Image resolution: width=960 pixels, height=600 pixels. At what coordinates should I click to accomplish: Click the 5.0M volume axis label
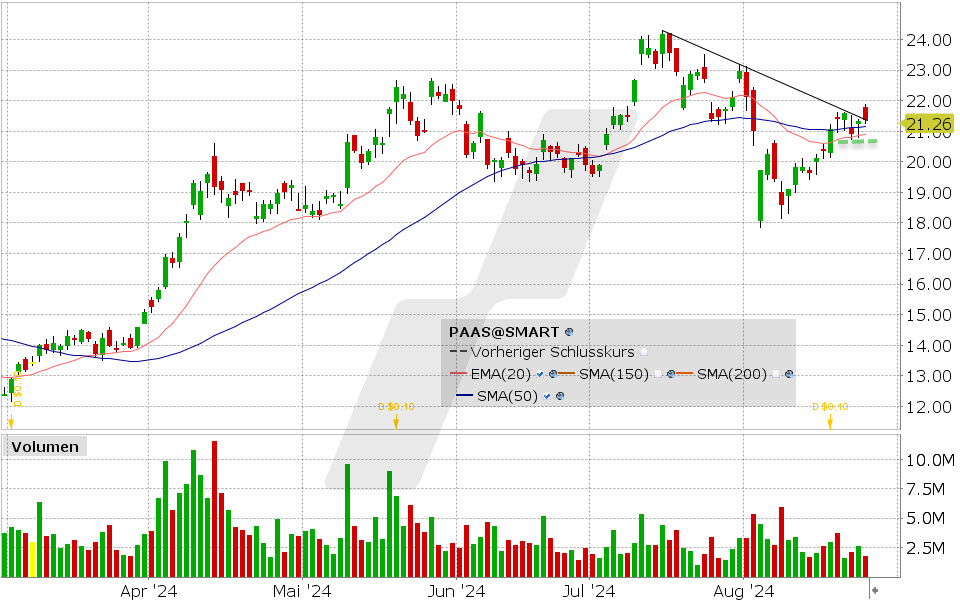point(925,519)
